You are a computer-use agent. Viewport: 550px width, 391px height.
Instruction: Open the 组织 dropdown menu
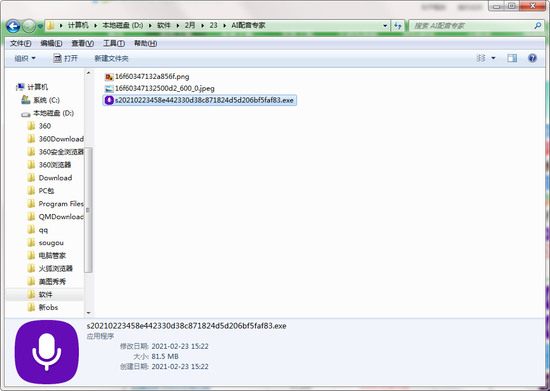(25, 58)
